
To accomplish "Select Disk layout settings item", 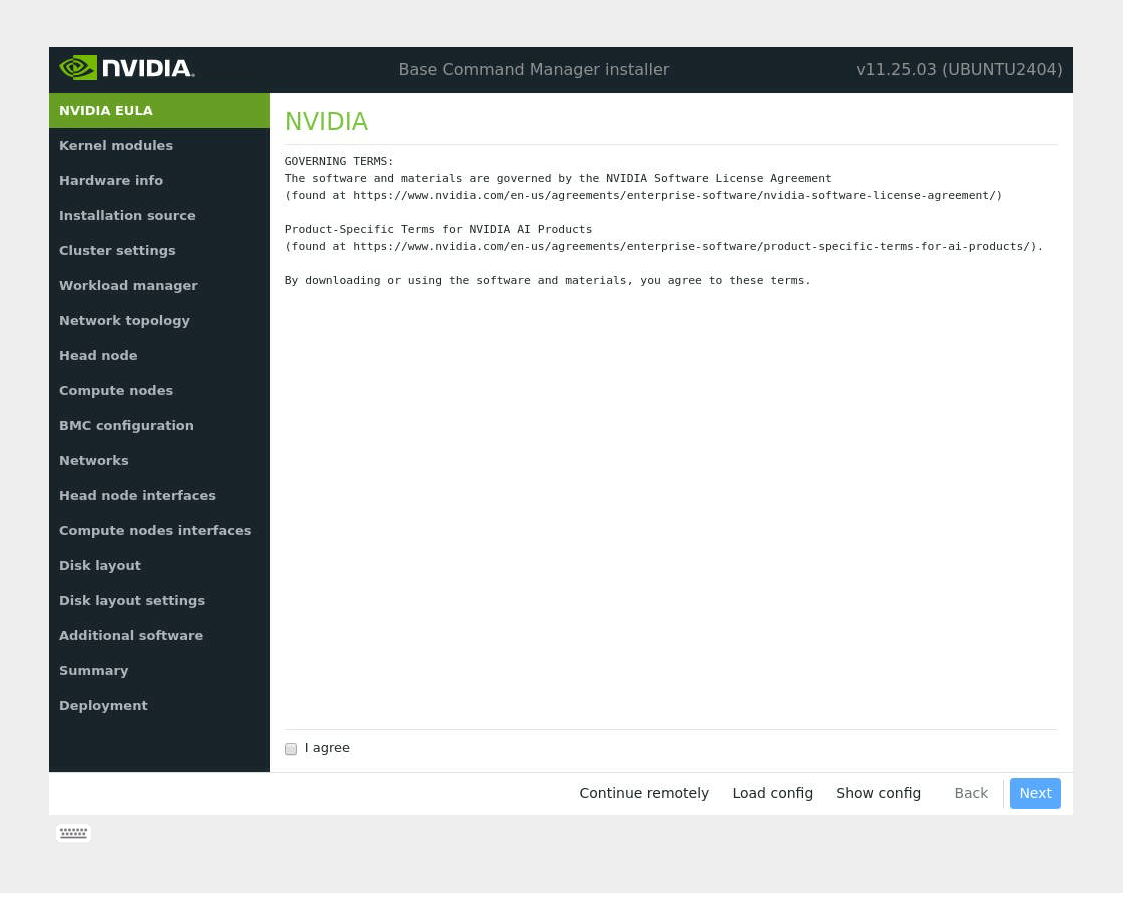I will (x=132, y=601).
